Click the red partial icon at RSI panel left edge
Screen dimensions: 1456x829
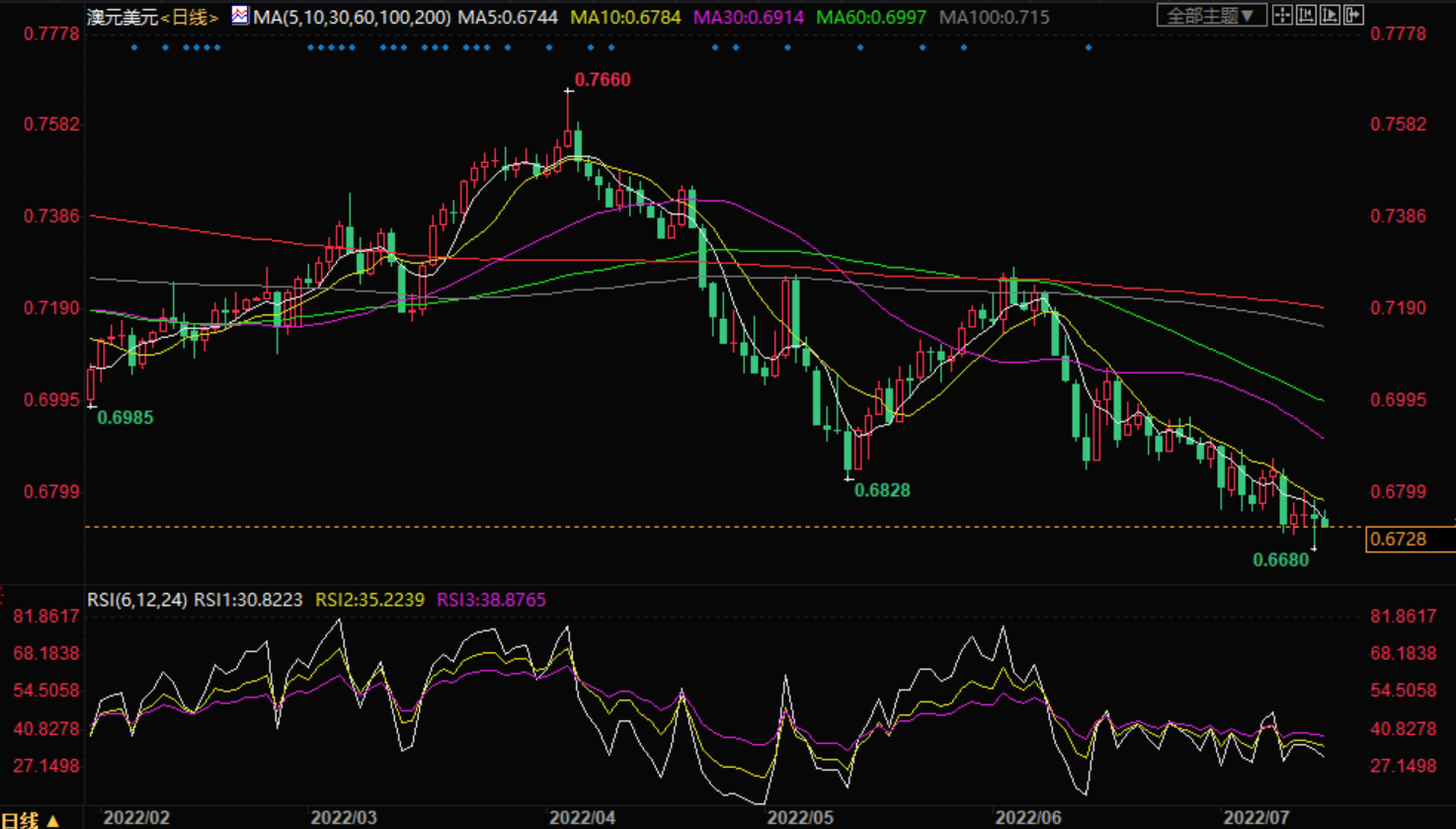point(3,595)
